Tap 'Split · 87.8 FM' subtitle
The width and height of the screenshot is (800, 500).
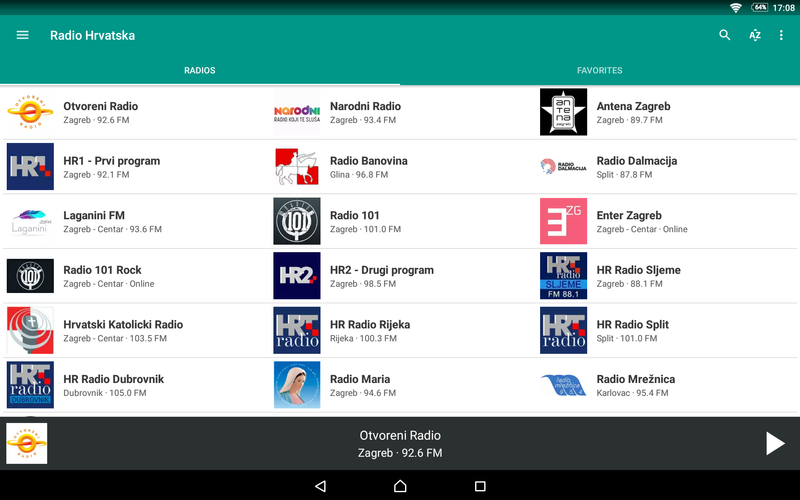624,174
